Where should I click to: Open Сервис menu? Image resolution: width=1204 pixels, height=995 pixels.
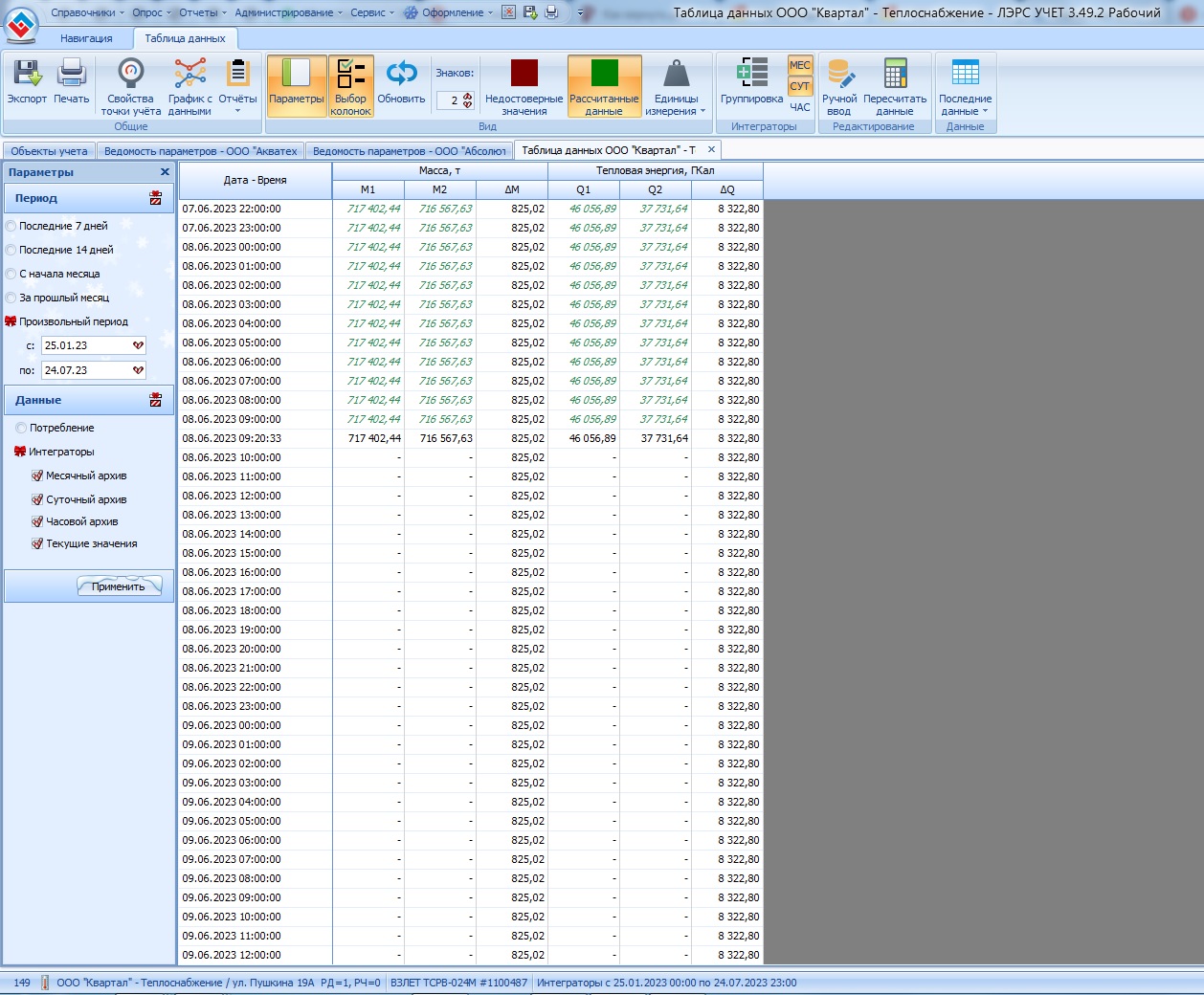(x=372, y=12)
